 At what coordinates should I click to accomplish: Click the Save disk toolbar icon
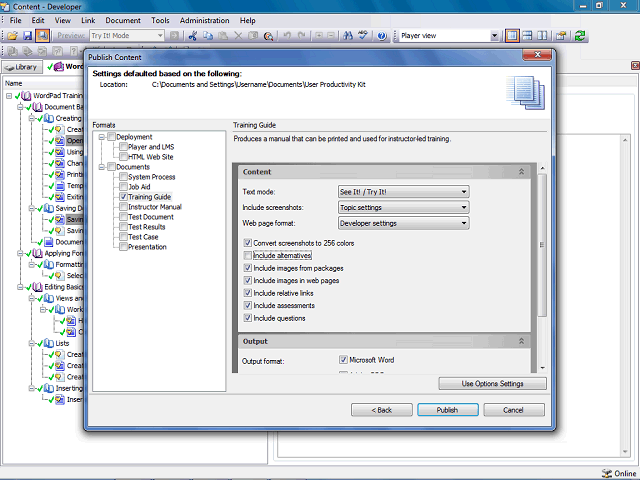[x=27, y=36]
